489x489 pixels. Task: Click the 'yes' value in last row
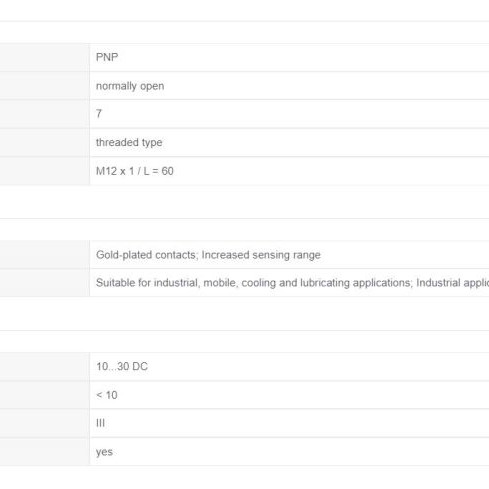[104, 452]
